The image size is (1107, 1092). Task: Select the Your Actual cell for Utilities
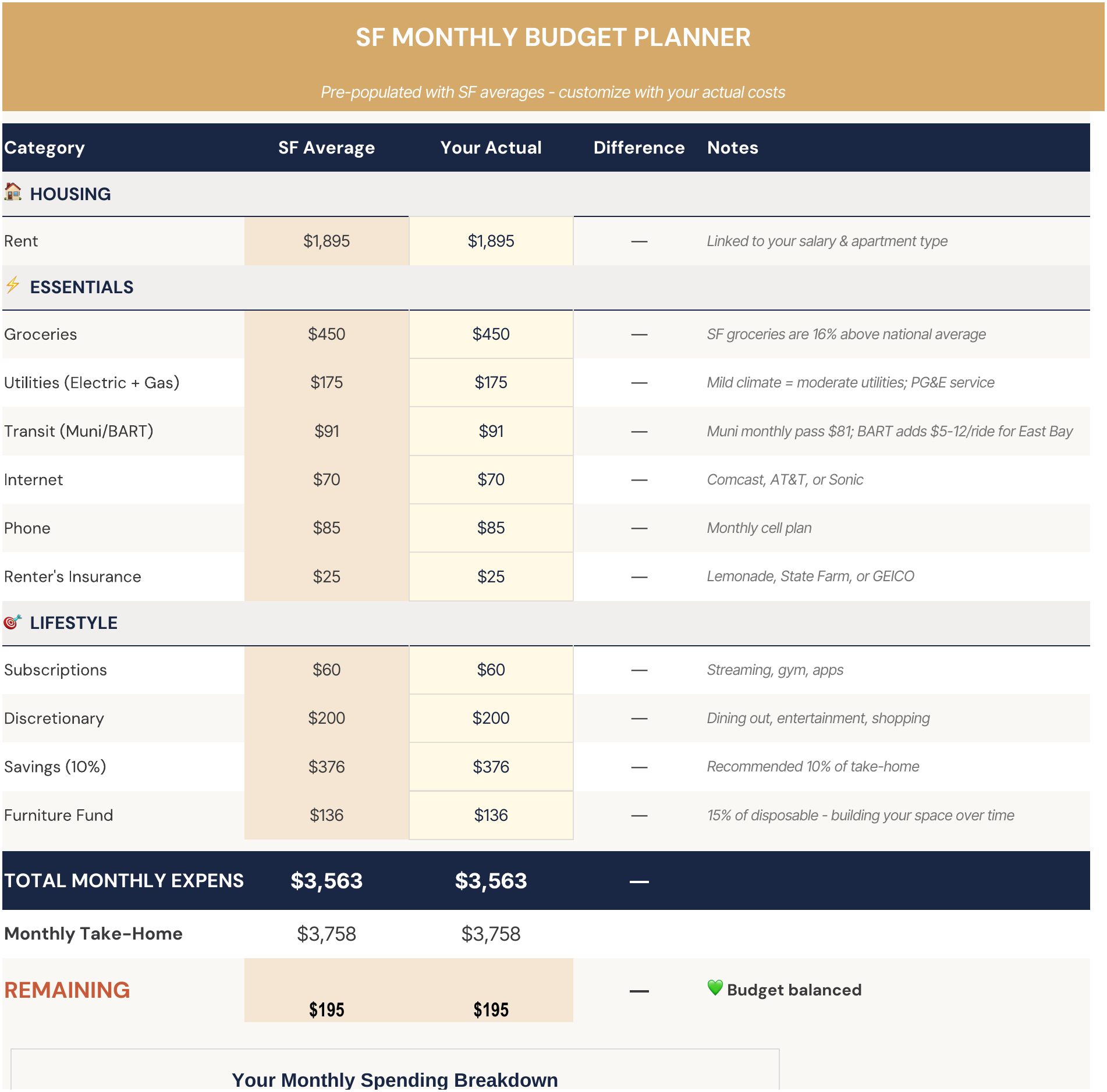tap(491, 383)
